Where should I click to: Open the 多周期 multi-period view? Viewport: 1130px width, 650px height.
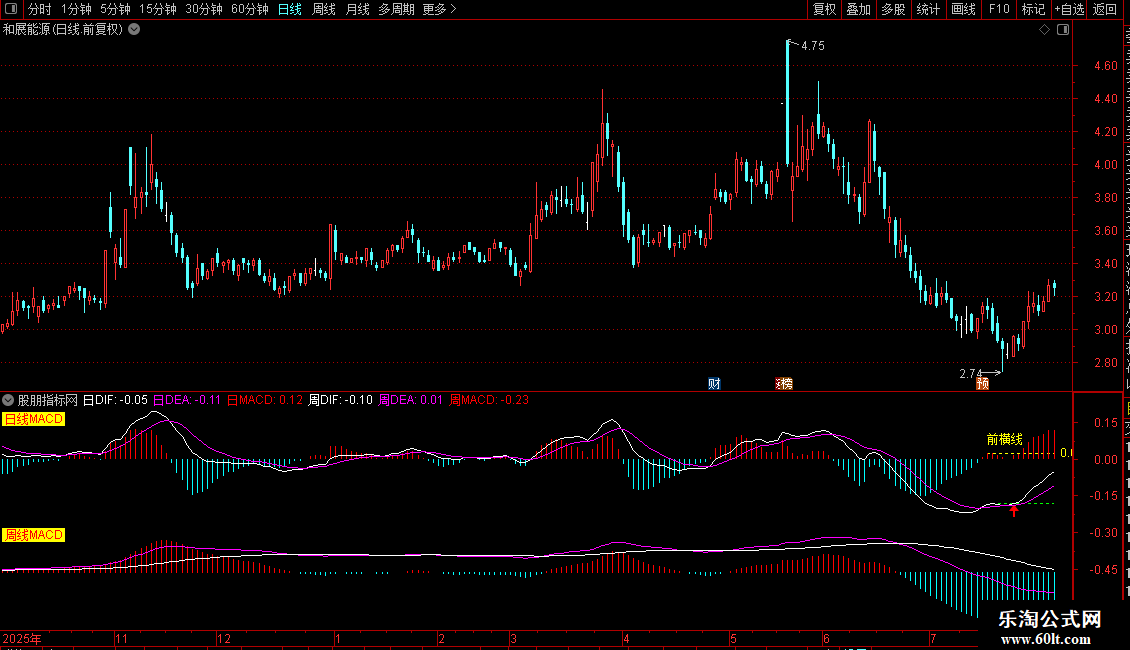coord(396,9)
